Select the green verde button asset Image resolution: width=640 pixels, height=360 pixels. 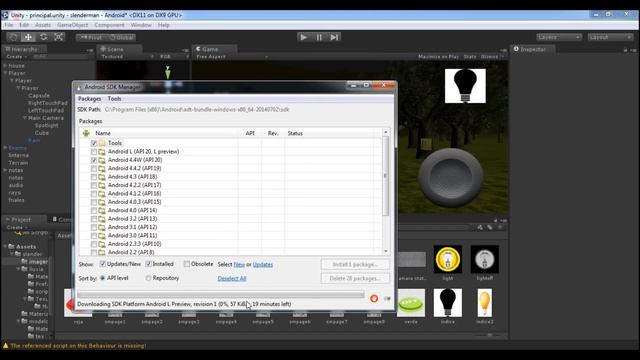411,303
